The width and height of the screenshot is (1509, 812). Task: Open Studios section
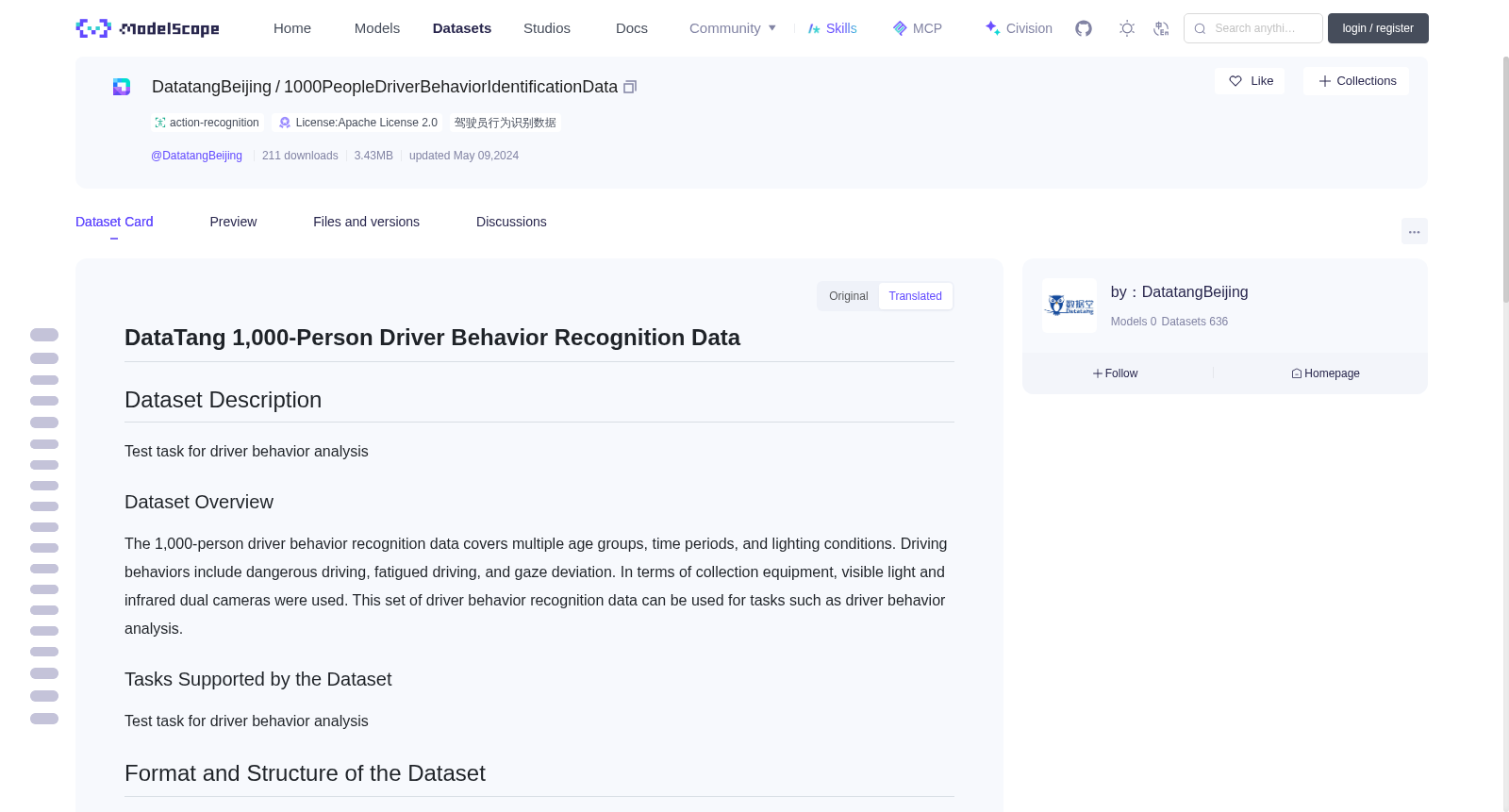[x=547, y=28]
